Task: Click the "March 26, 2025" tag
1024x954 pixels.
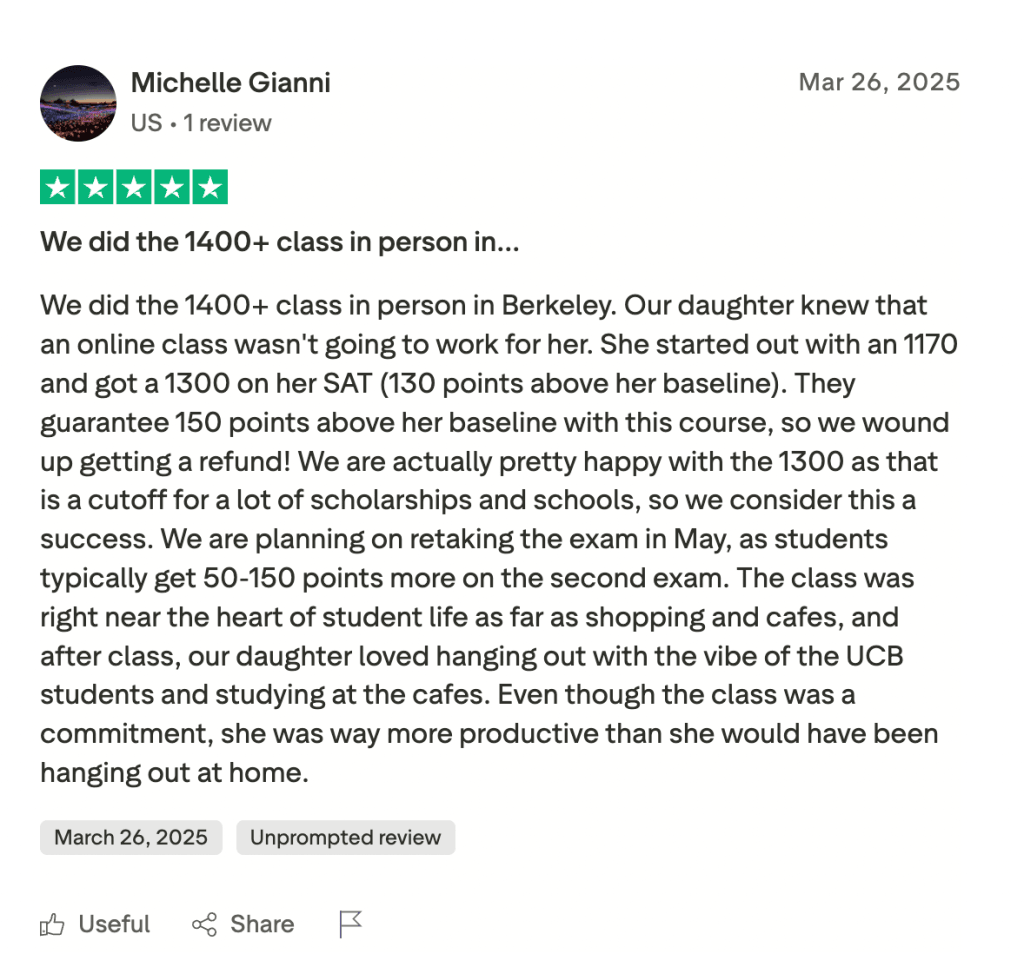Action: click(x=130, y=837)
